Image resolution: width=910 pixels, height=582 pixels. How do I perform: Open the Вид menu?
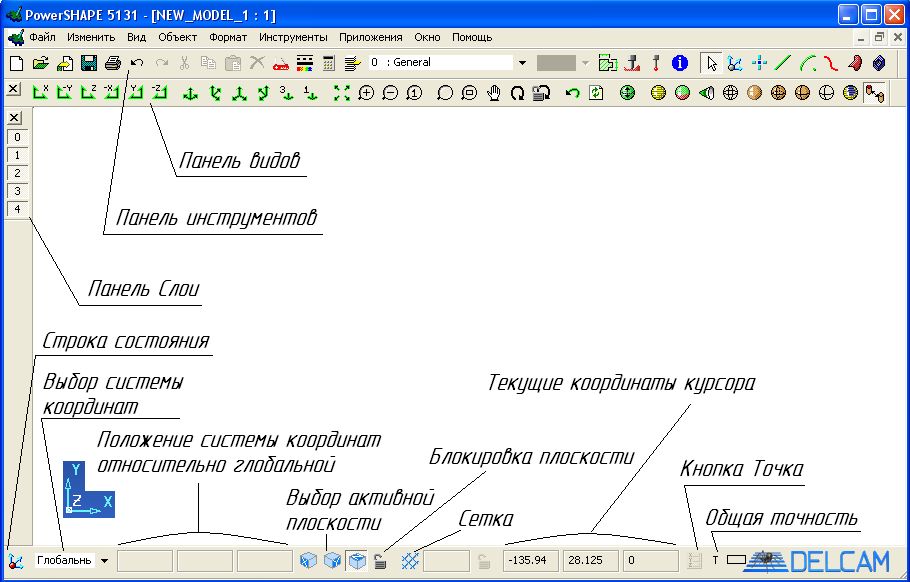coord(136,37)
